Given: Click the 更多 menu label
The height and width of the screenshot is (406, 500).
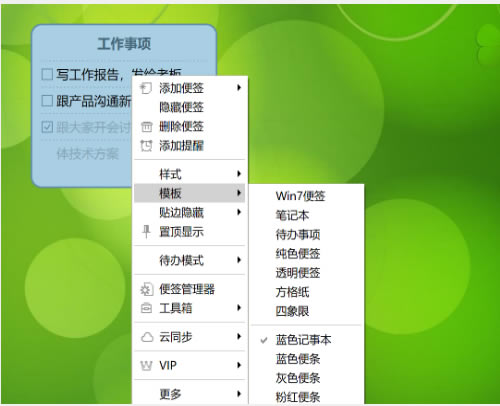Looking at the screenshot, I should (x=170, y=394).
